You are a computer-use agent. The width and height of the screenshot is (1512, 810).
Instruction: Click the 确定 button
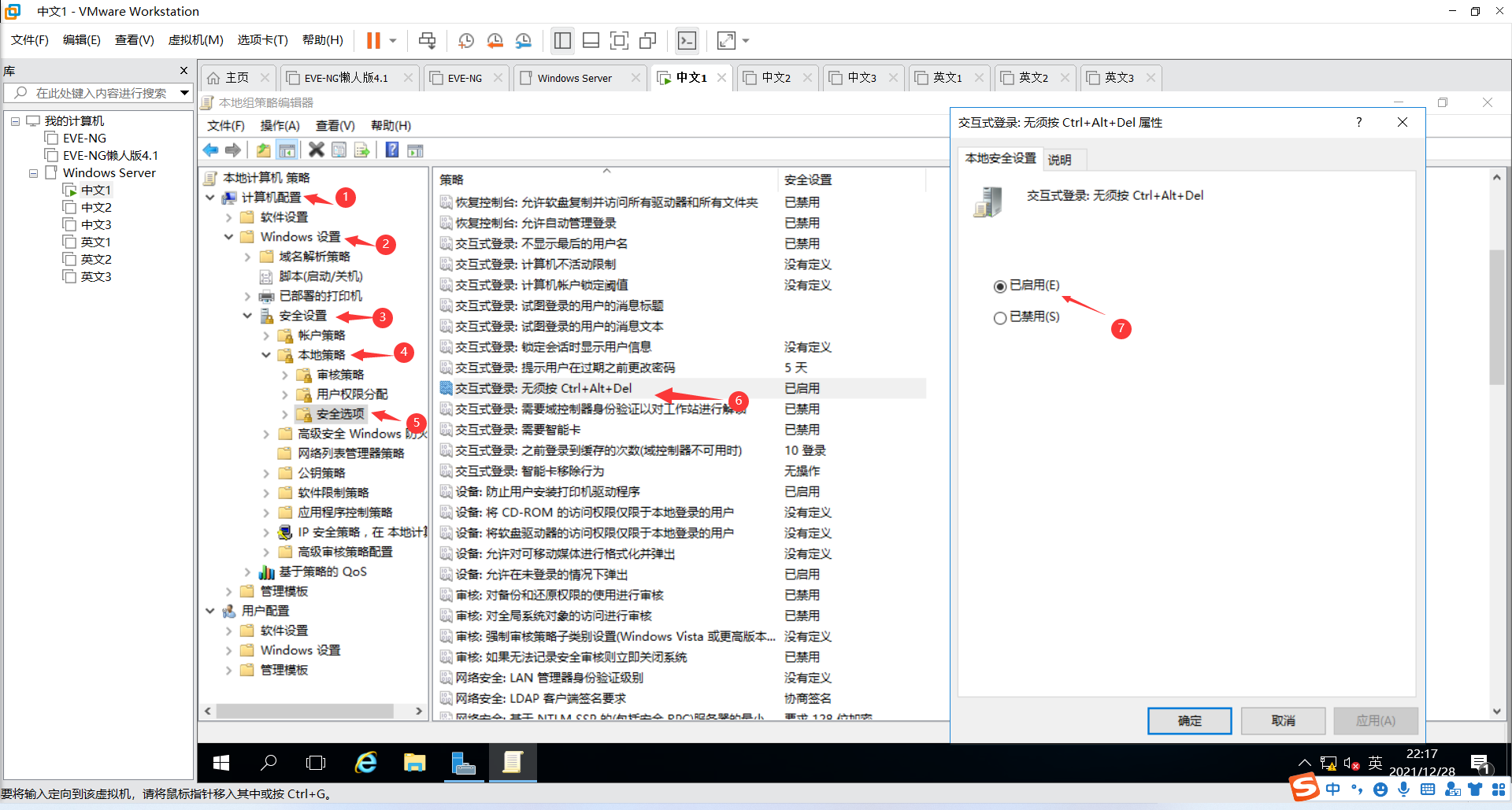(1189, 720)
